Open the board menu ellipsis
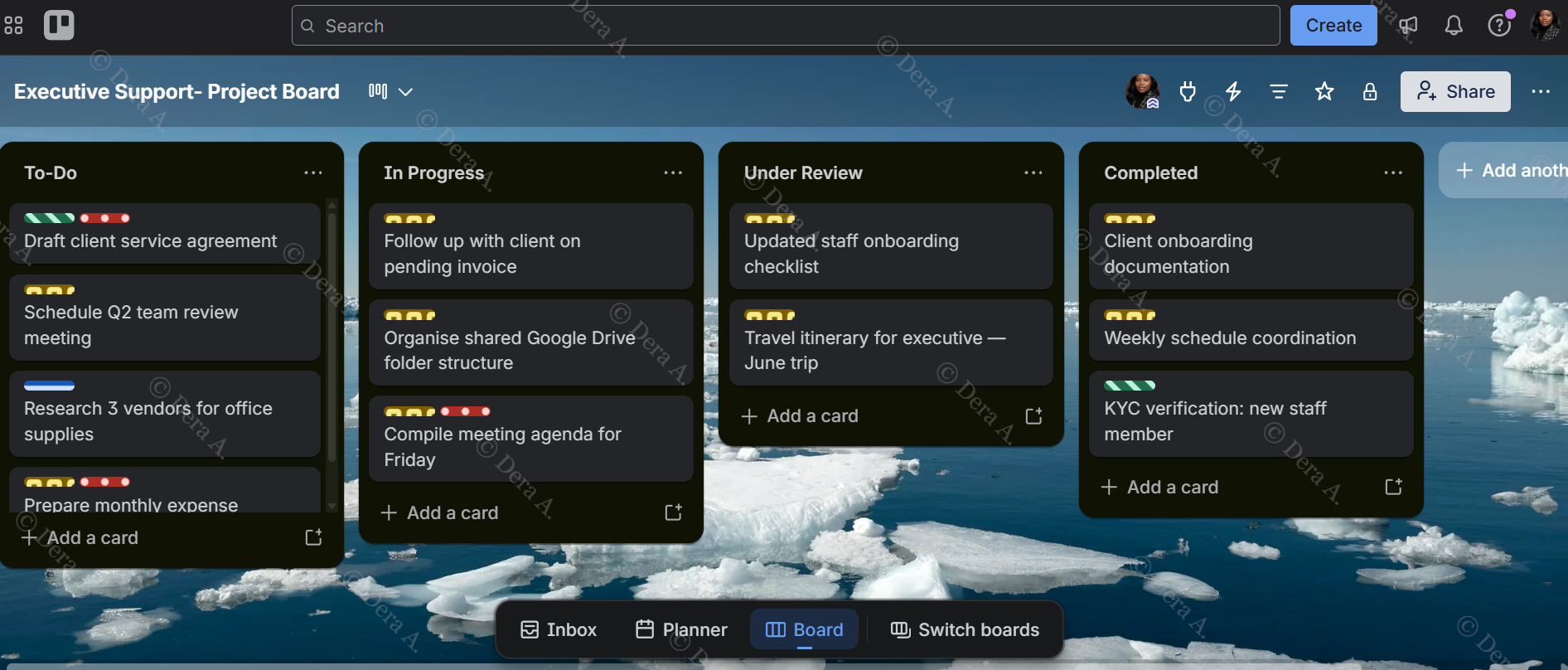This screenshot has height=670, width=1568. point(1541,91)
